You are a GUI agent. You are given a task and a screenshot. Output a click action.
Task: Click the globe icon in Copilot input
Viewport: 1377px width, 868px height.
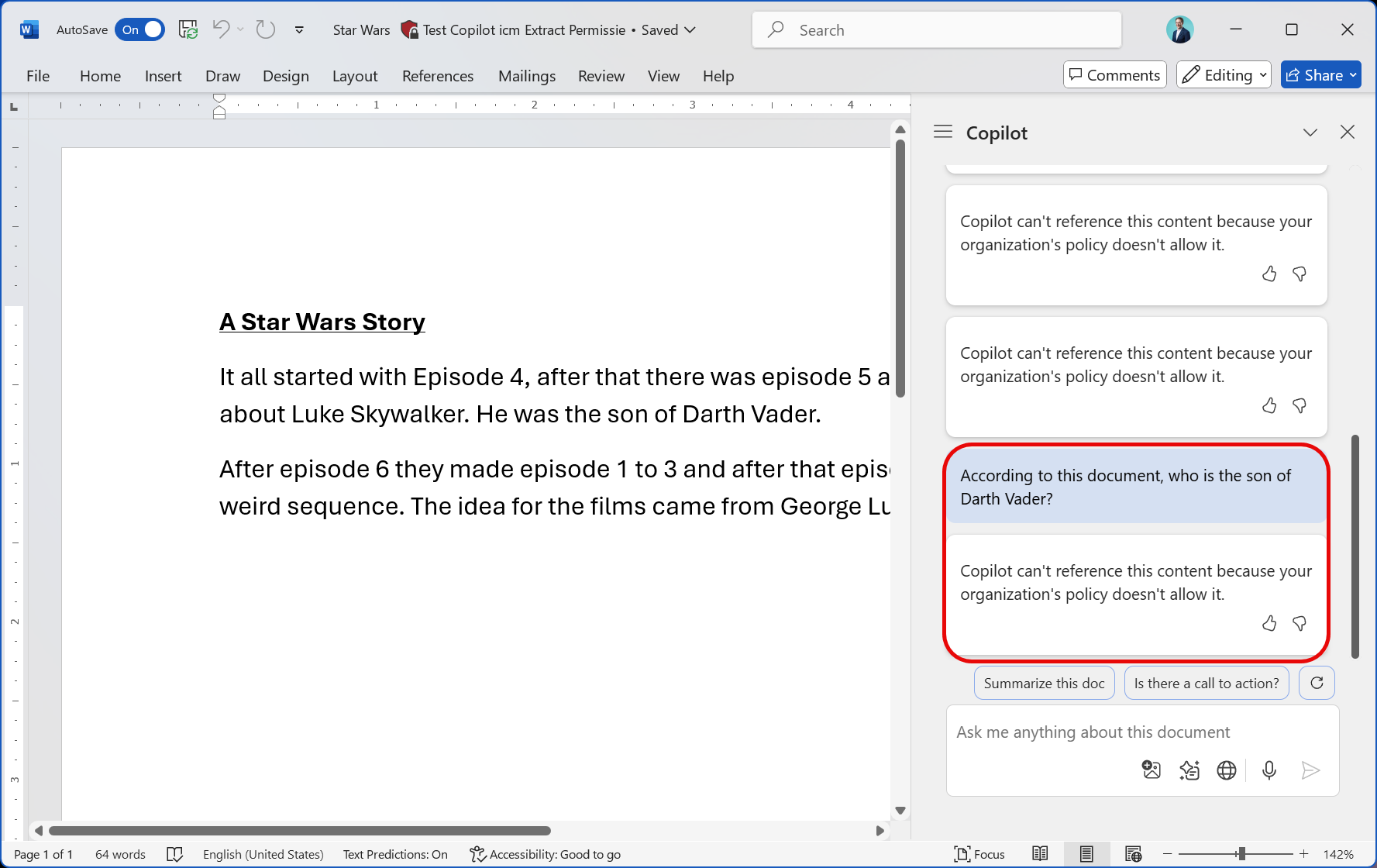tap(1226, 770)
